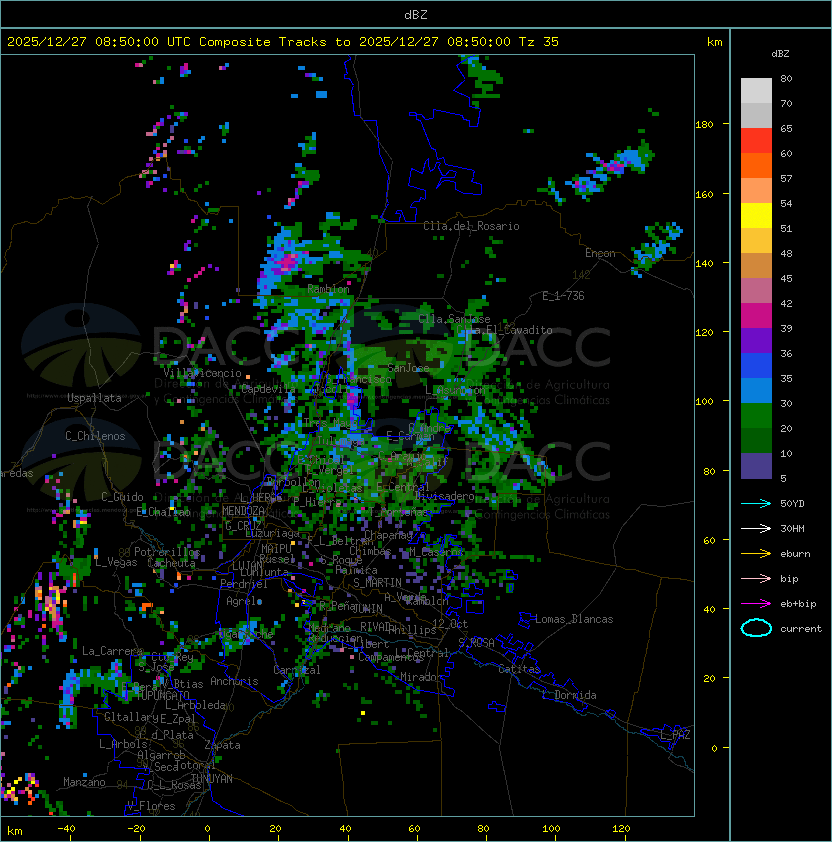Click the cyan 50YD arrow legend icon

[756, 503]
